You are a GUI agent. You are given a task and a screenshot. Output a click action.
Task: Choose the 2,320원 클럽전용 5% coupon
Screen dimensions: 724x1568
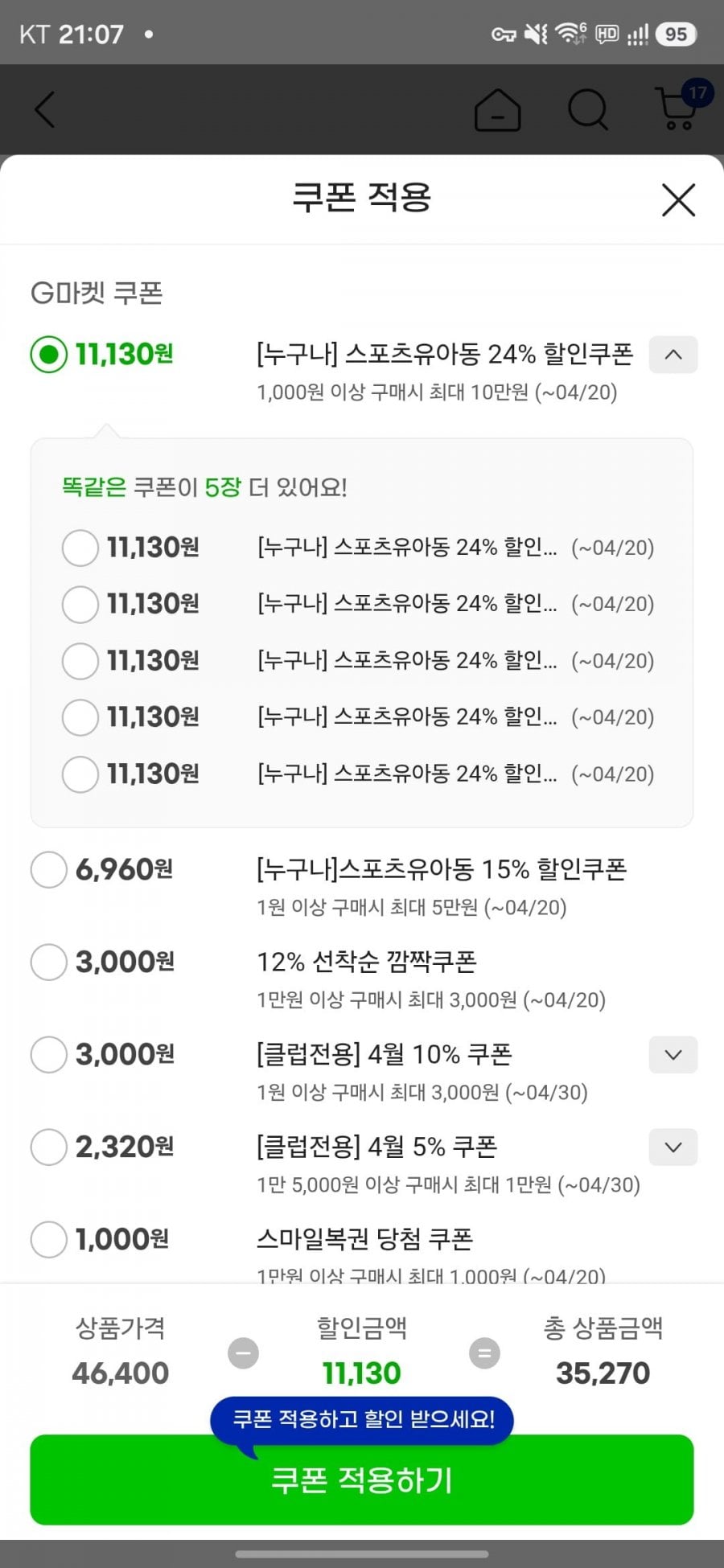click(x=48, y=1147)
